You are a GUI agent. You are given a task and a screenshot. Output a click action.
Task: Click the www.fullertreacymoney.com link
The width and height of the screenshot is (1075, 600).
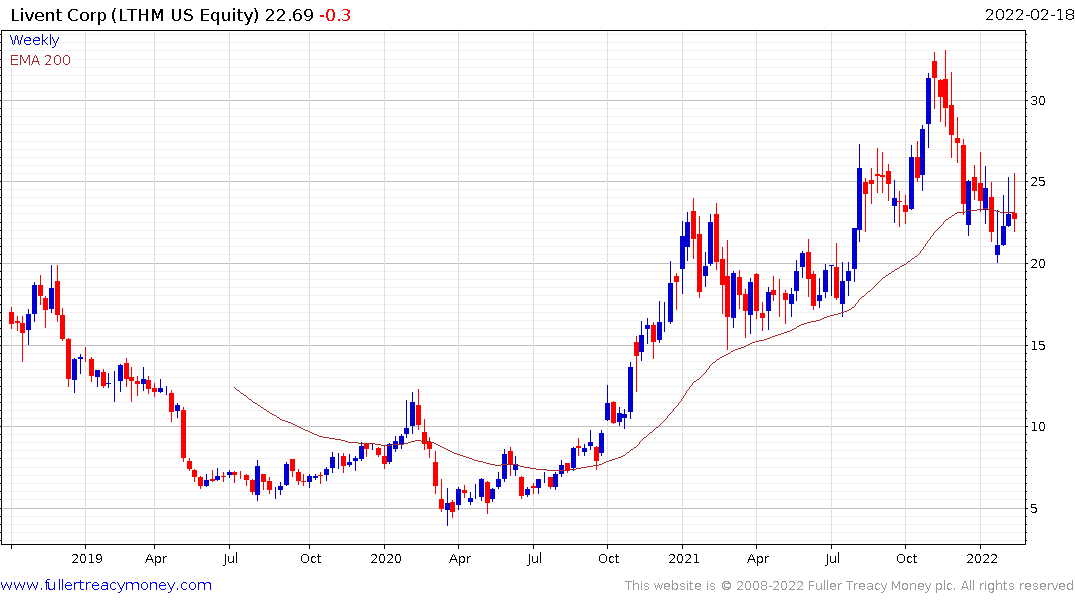106,585
